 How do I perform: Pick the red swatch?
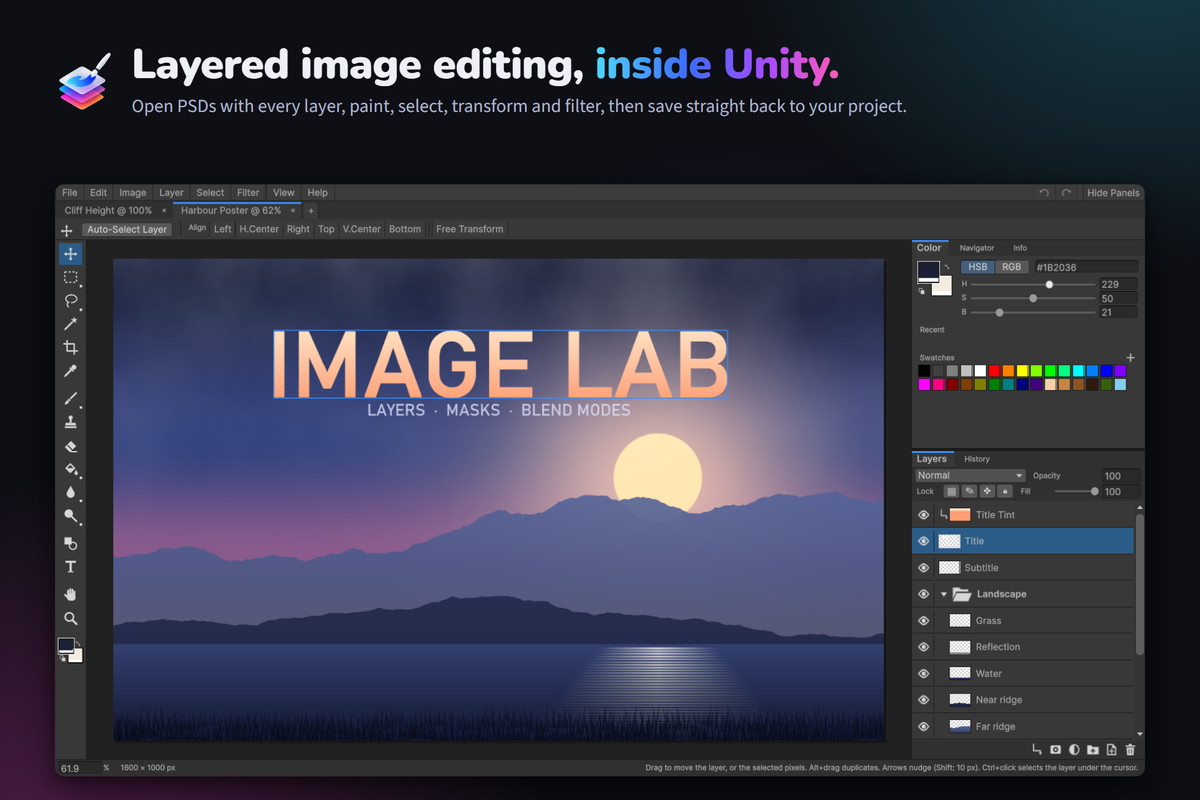coord(994,371)
